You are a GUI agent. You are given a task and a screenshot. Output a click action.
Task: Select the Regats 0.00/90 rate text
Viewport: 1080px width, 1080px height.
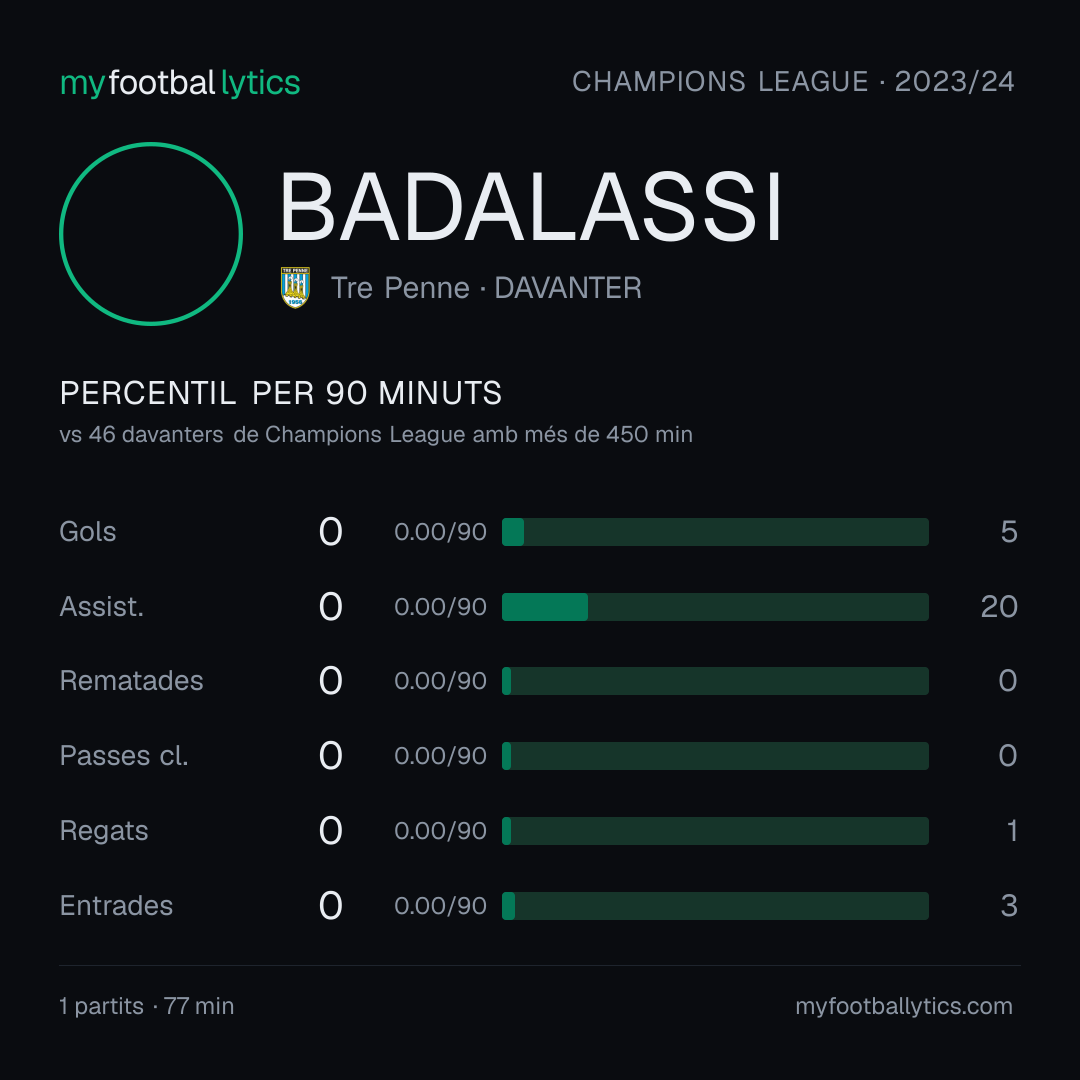click(440, 831)
